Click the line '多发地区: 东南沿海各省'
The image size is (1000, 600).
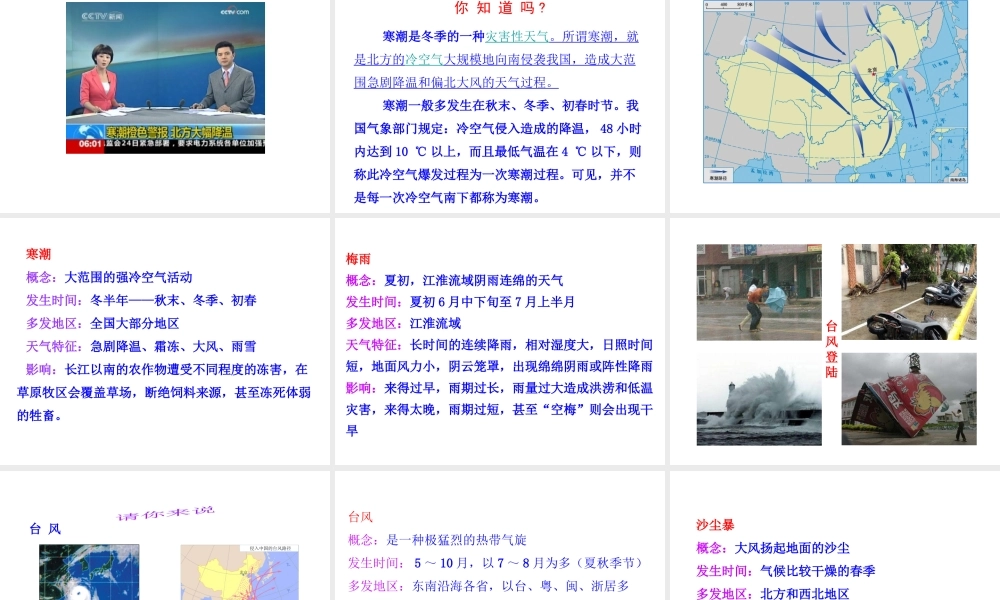[x=489, y=586]
